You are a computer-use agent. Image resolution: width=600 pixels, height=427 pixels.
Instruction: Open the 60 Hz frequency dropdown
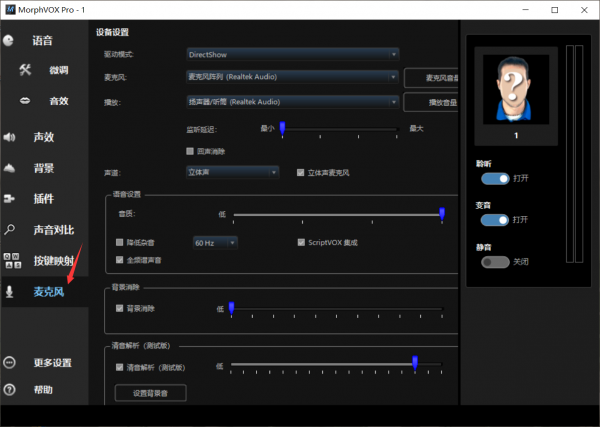click(215, 243)
